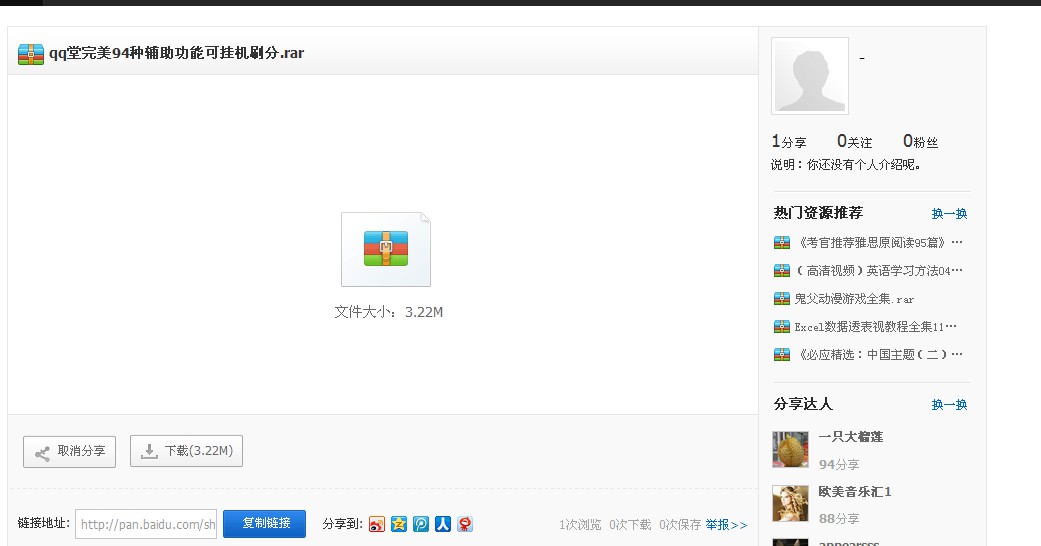This screenshot has height=546, width=1041.
Task: Click the uploader's default avatar image
Action: [x=810, y=76]
